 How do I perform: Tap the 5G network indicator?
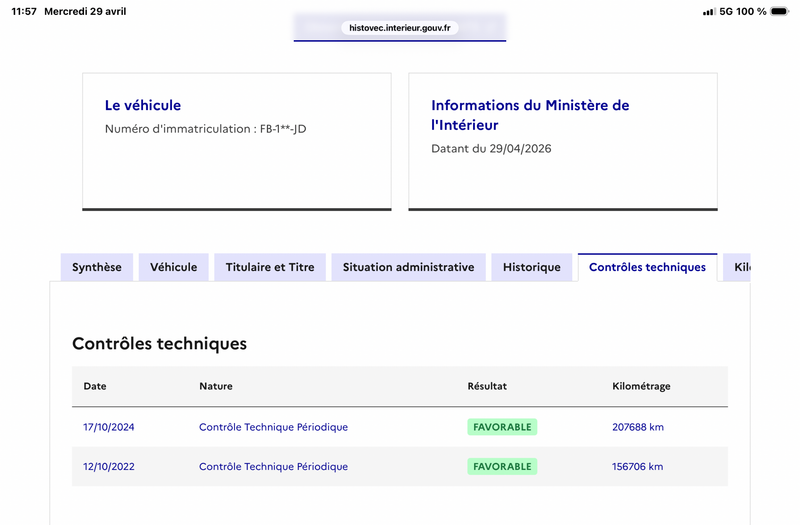(726, 11)
